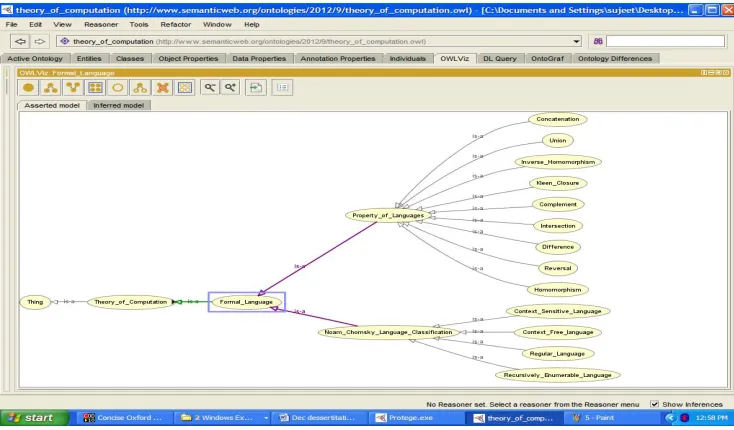Select the OWLViz tab
This screenshot has height=430, width=734.
point(455,58)
